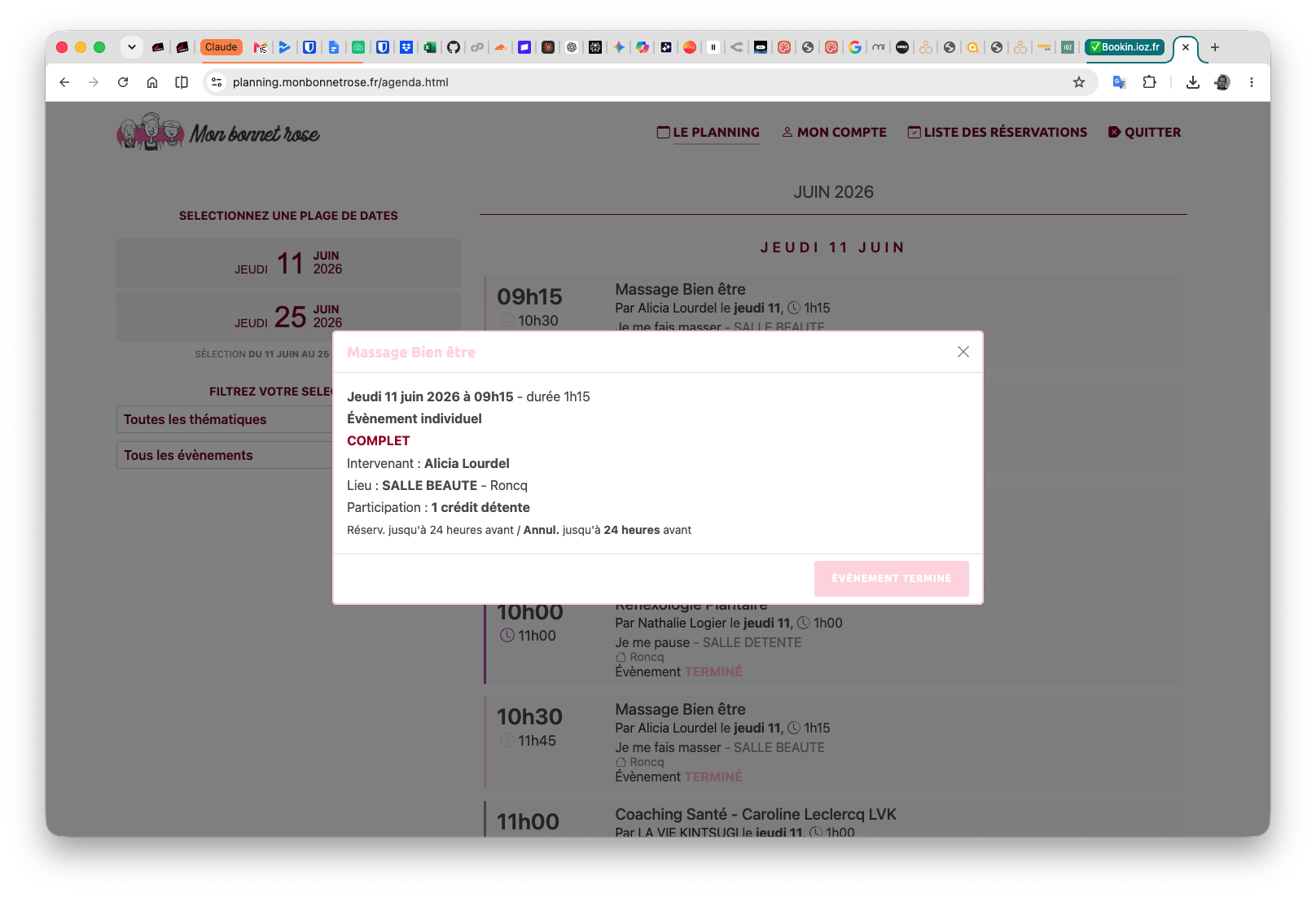1316x897 pixels.
Task: Expand the Toutes les thématiques dropdown
Action: pyautogui.click(x=225, y=419)
